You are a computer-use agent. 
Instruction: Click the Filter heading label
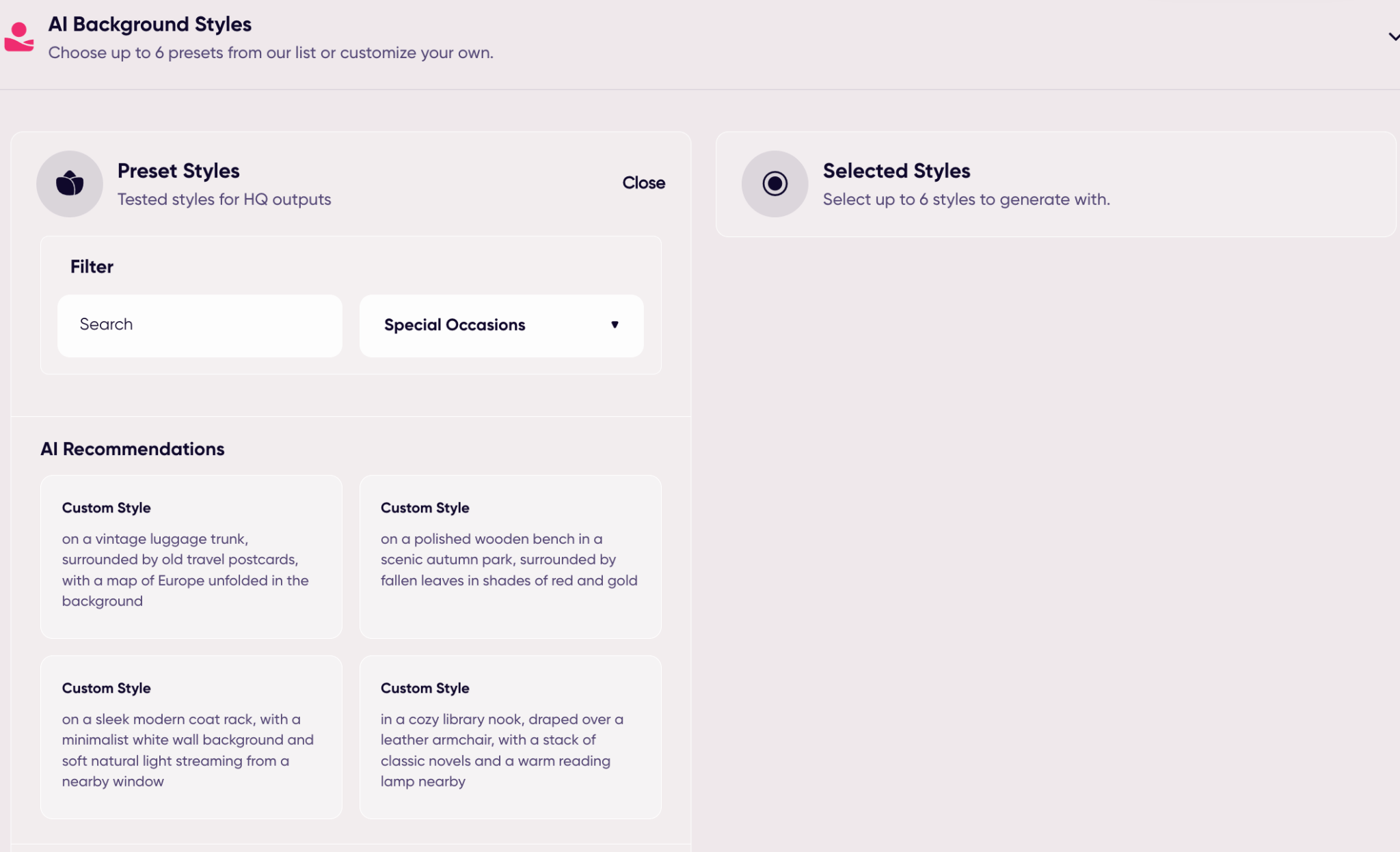pyautogui.click(x=92, y=267)
